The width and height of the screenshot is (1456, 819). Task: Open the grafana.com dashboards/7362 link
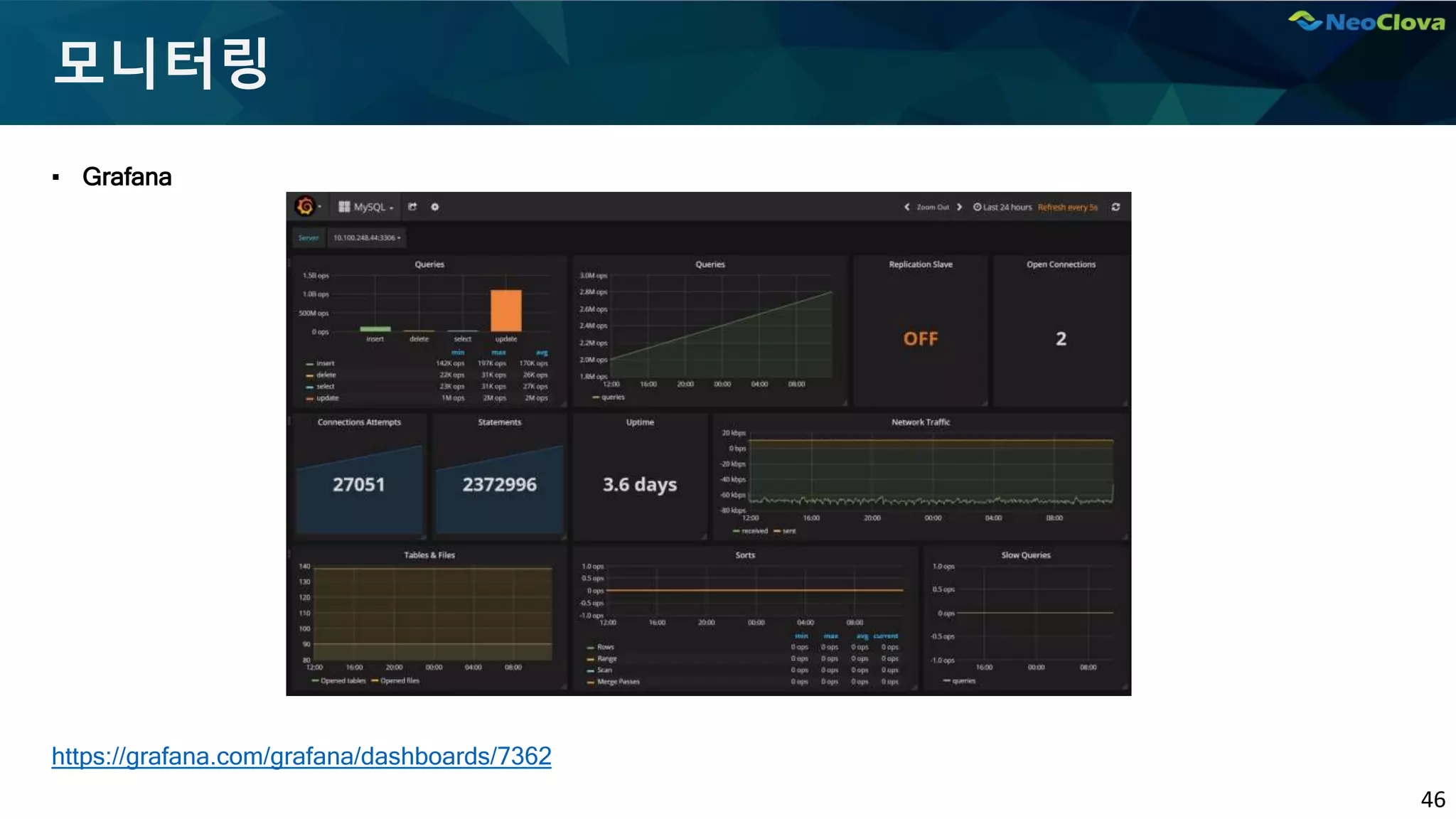[x=301, y=756]
